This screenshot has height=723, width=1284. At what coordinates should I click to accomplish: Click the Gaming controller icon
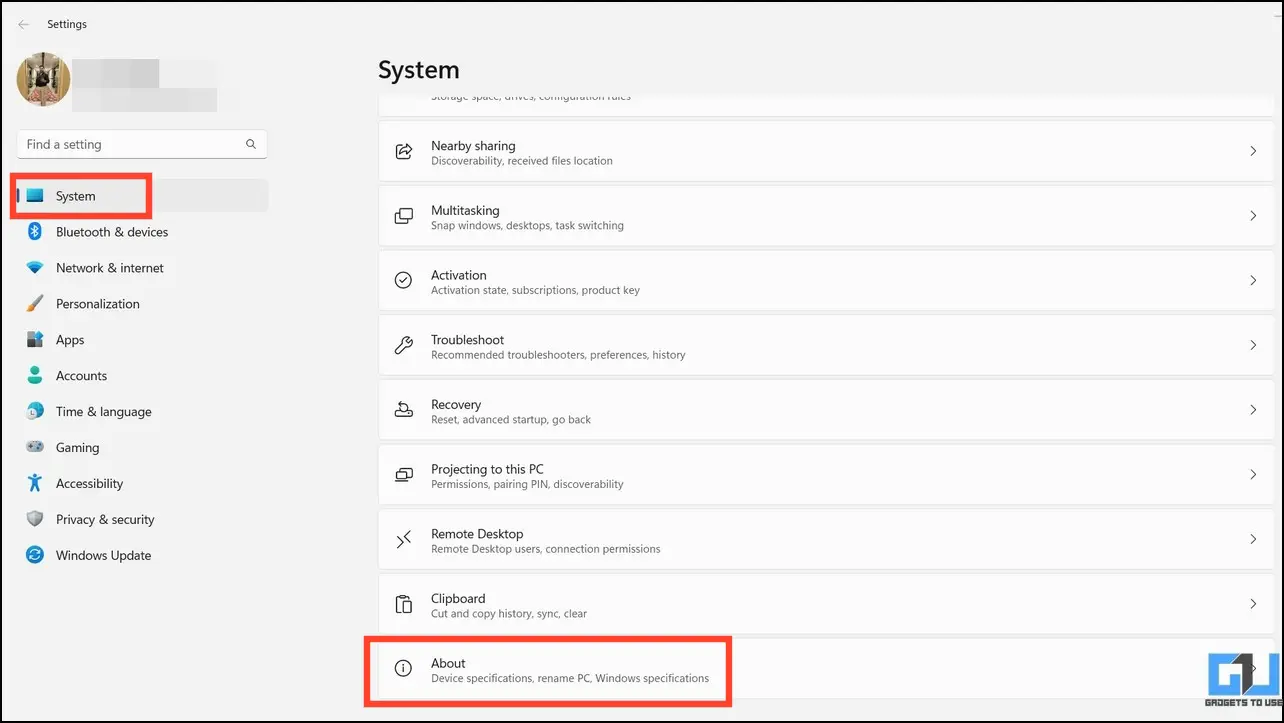click(x=35, y=447)
